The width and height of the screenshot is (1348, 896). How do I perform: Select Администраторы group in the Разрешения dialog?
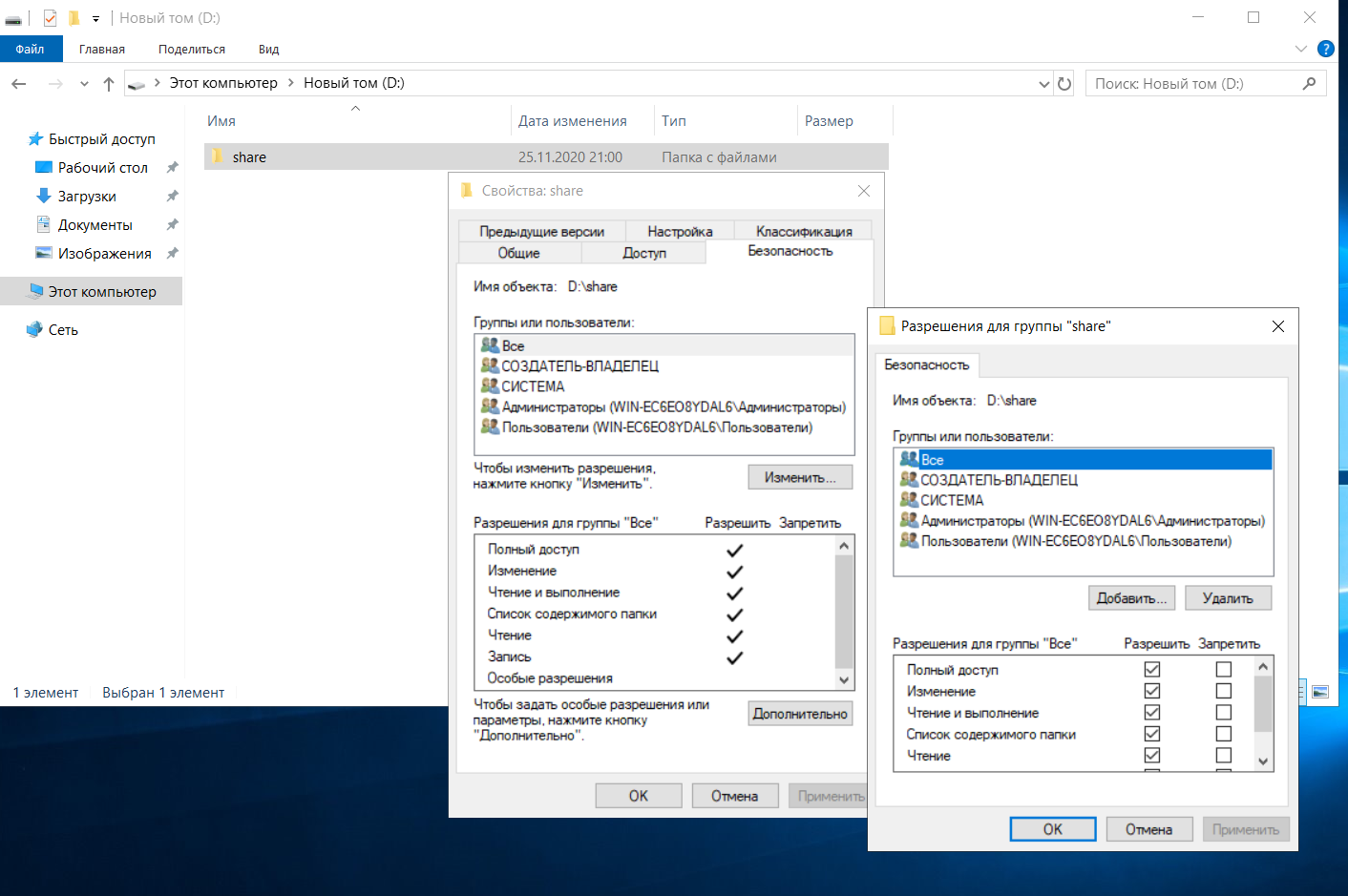(x=1084, y=520)
